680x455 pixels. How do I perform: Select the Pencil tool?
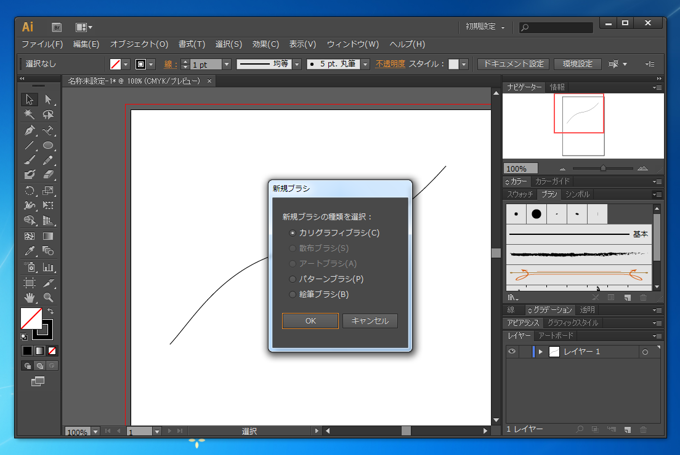[48, 160]
